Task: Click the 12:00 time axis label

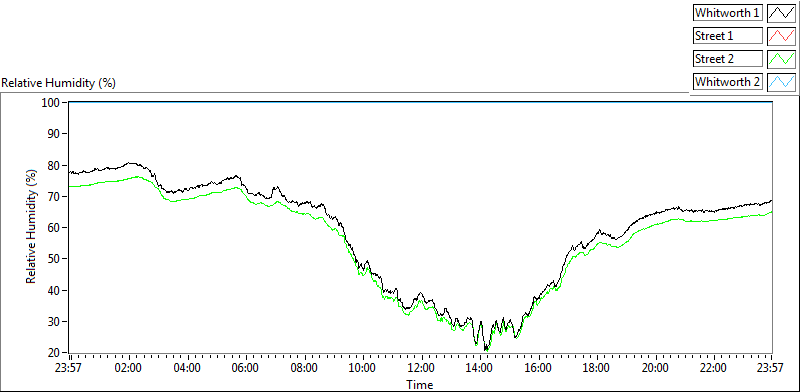Action: [x=421, y=368]
